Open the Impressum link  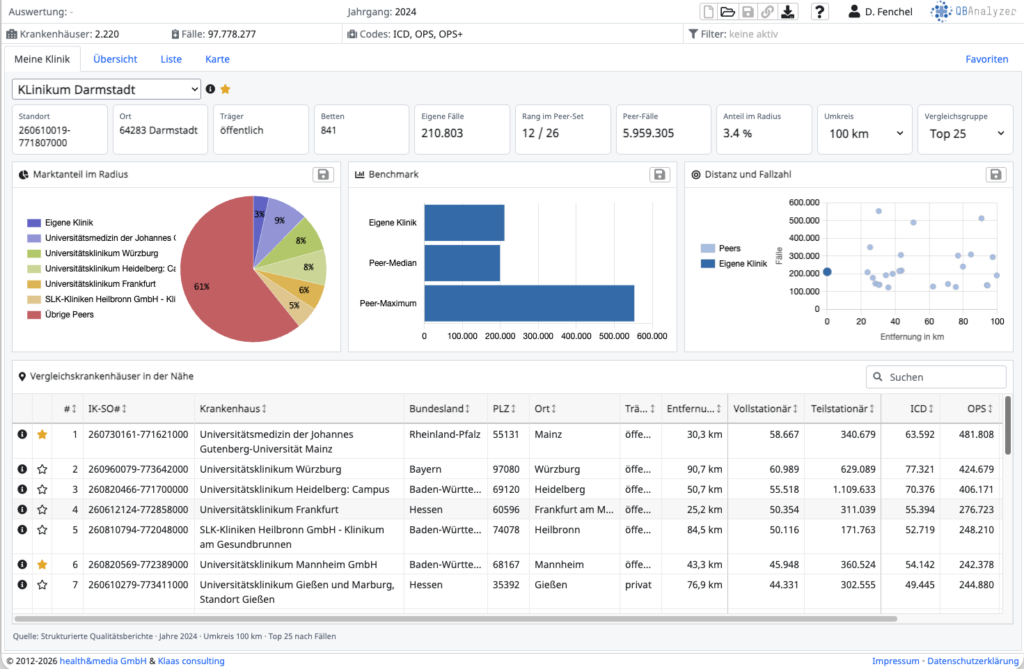[895, 661]
